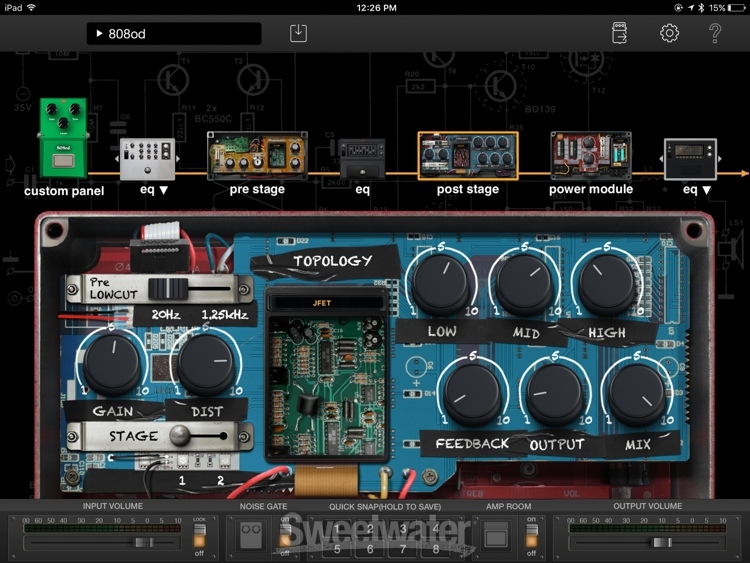Click the 'pre stage' label
This screenshot has width=750, height=563.
pos(257,189)
